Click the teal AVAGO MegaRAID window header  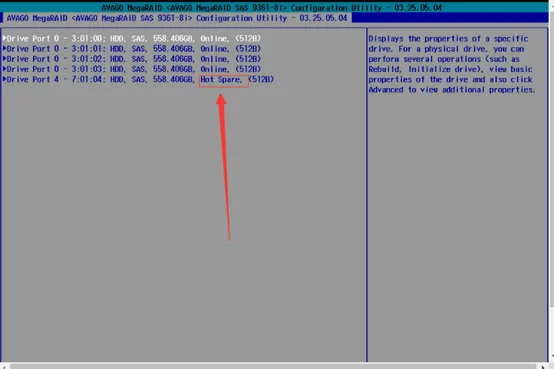(272, 7)
